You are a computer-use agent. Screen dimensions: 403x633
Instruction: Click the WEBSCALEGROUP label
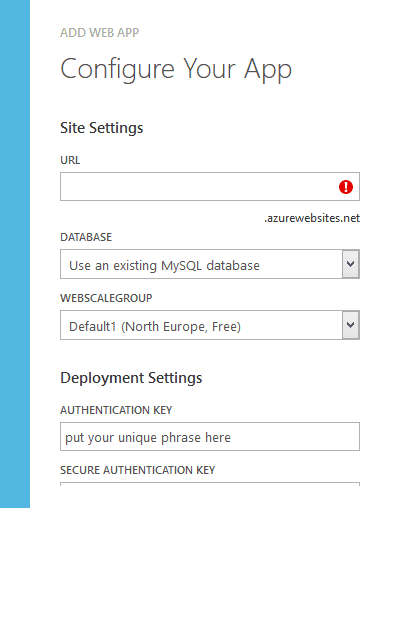click(x=106, y=298)
